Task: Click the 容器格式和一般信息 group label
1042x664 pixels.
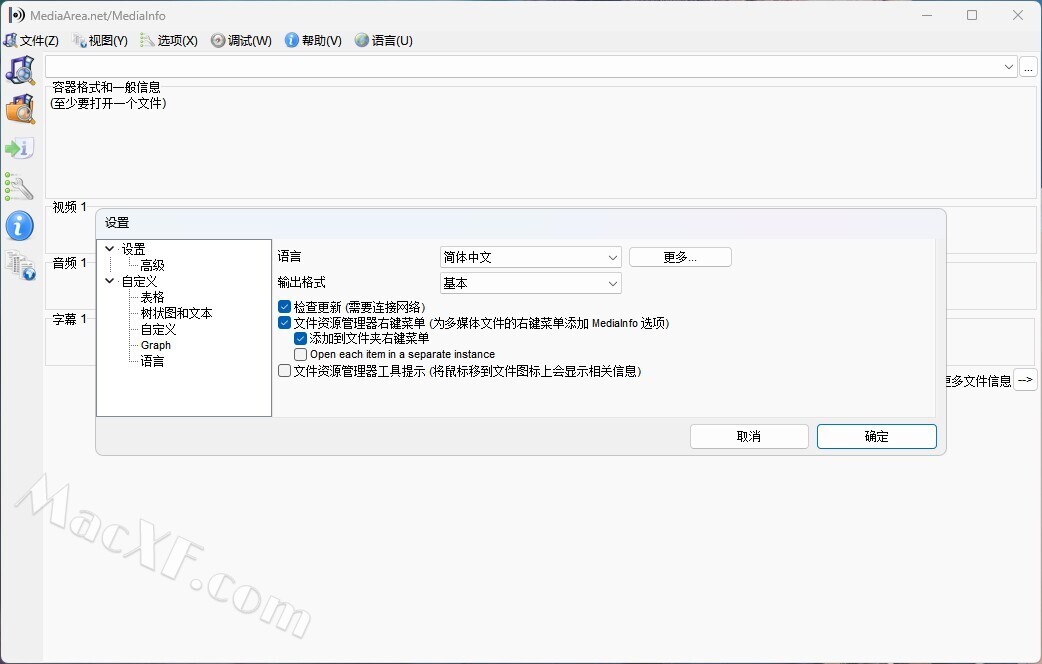Action: (x=106, y=87)
